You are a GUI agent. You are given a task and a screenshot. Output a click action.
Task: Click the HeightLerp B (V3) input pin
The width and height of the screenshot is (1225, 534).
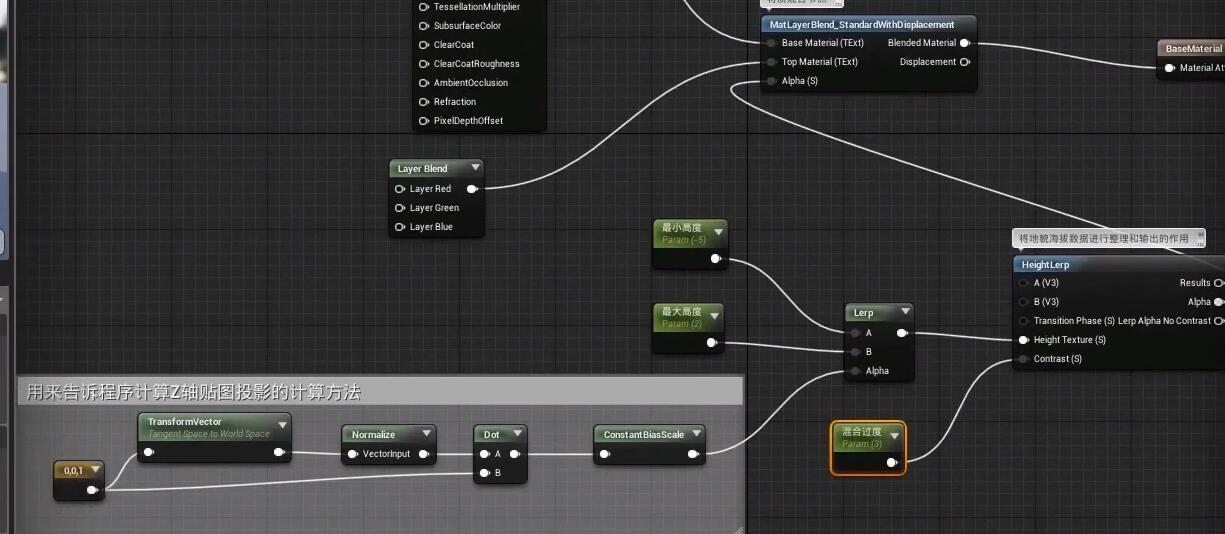(x=1023, y=302)
